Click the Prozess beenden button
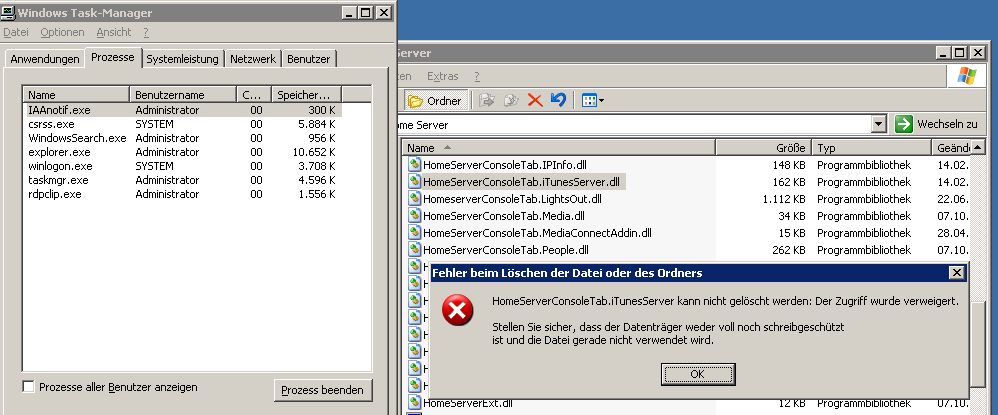This screenshot has width=998, height=415. point(323,390)
